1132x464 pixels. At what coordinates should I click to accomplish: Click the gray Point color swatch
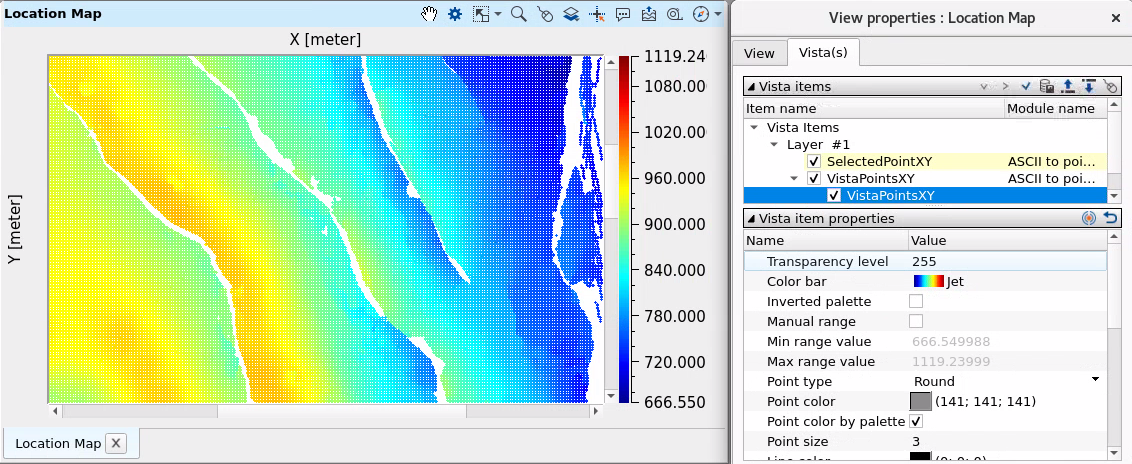[x=920, y=401]
